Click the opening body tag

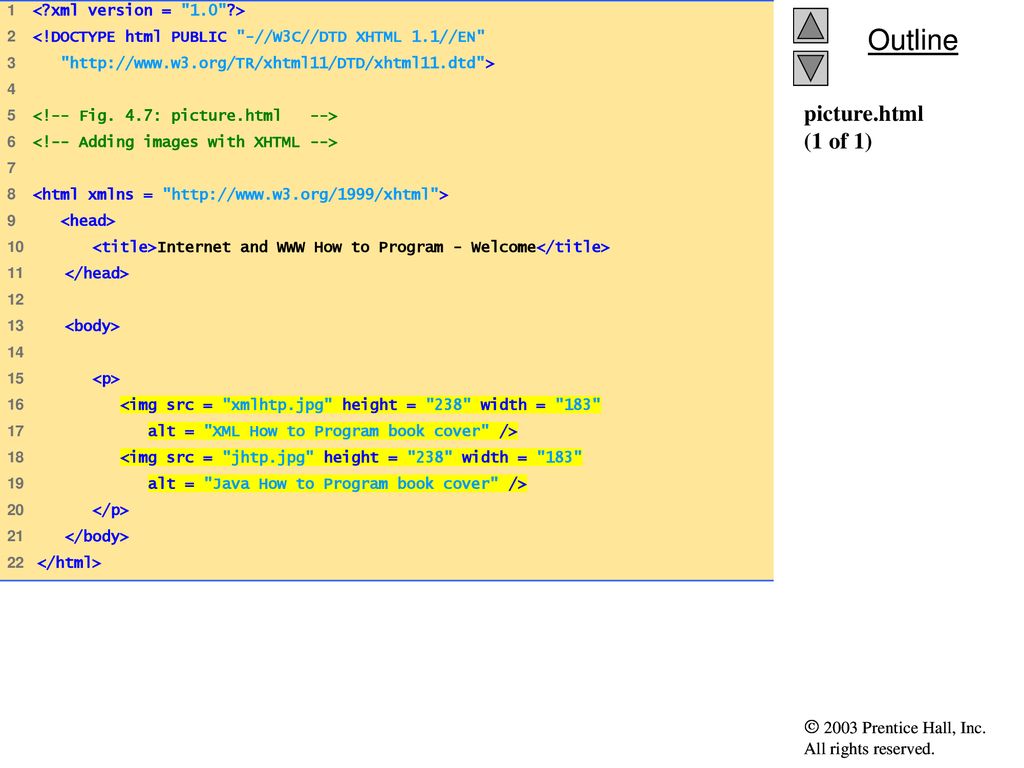(x=92, y=326)
